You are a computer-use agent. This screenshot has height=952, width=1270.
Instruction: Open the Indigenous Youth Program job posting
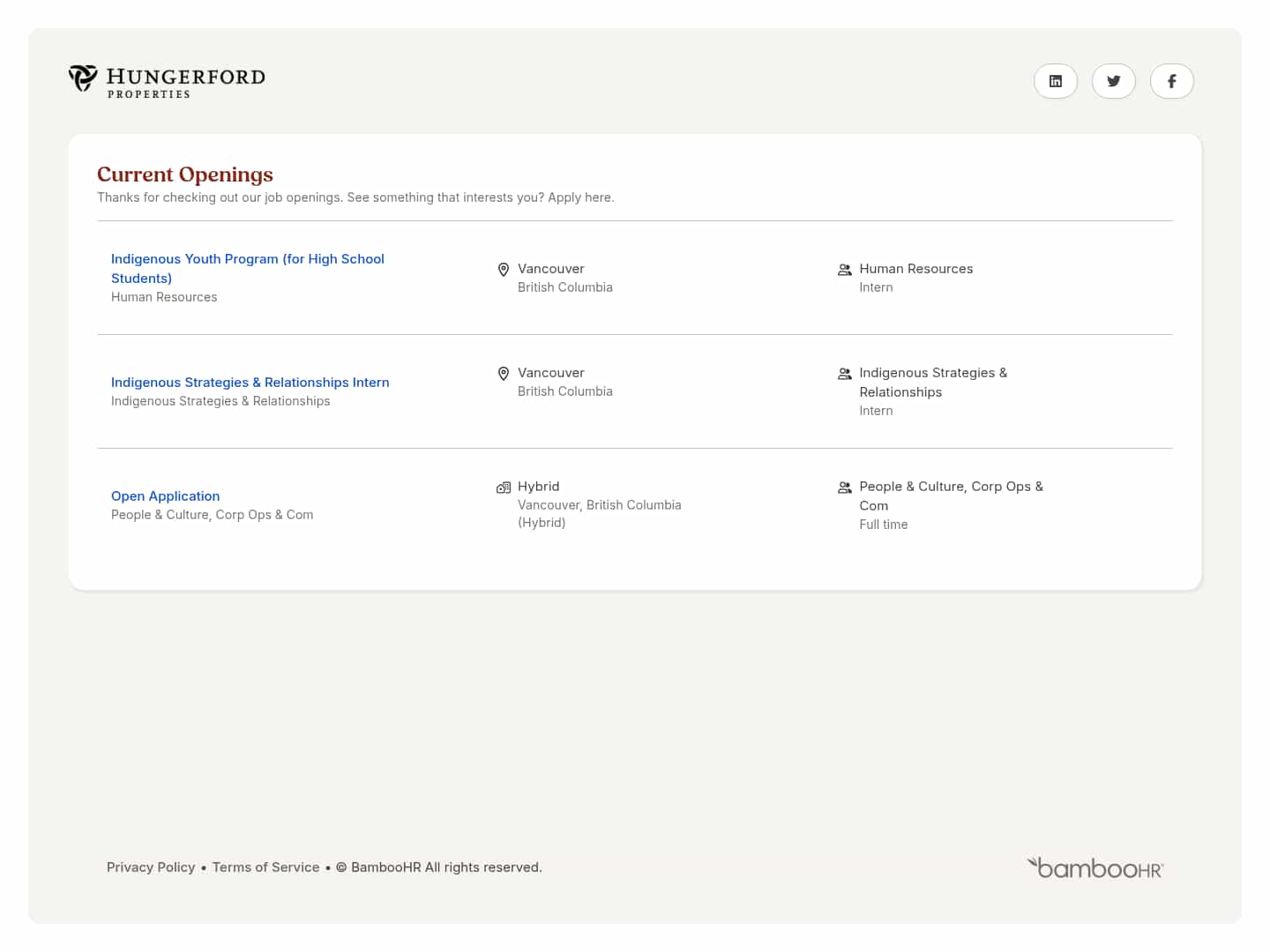[x=248, y=268]
